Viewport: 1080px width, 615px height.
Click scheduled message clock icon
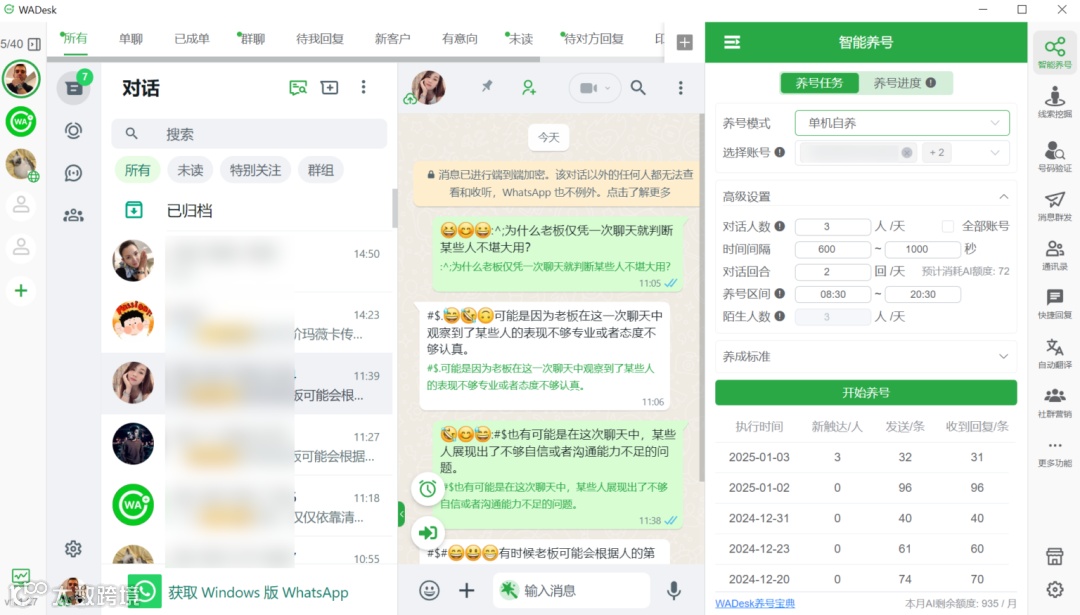click(428, 488)
